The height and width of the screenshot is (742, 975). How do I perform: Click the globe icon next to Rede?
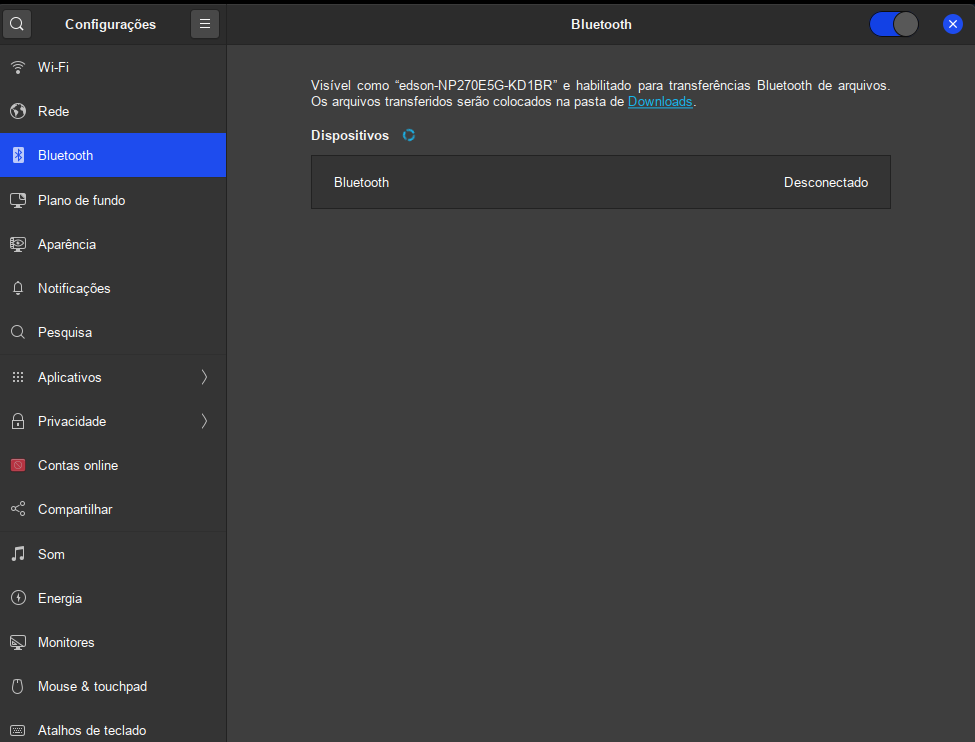18,111
